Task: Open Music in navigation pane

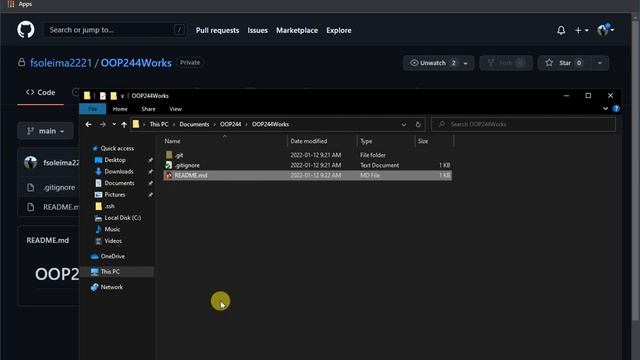Action: click(x=112, y=229)
